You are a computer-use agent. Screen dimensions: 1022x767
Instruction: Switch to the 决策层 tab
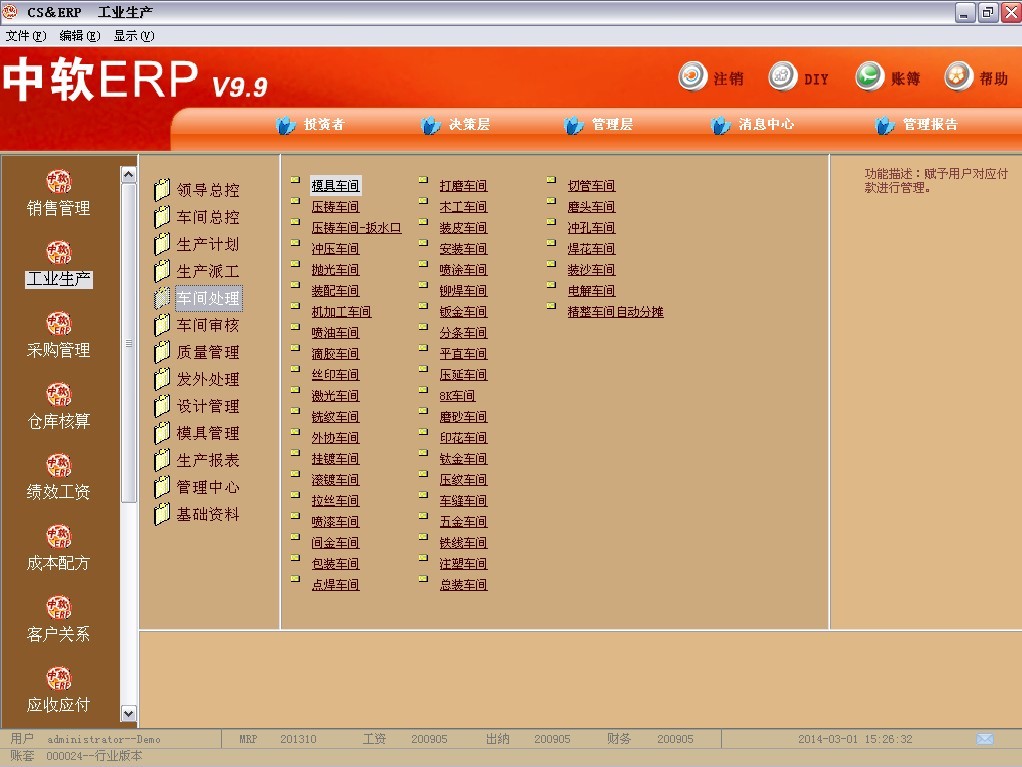coord(457,125)
